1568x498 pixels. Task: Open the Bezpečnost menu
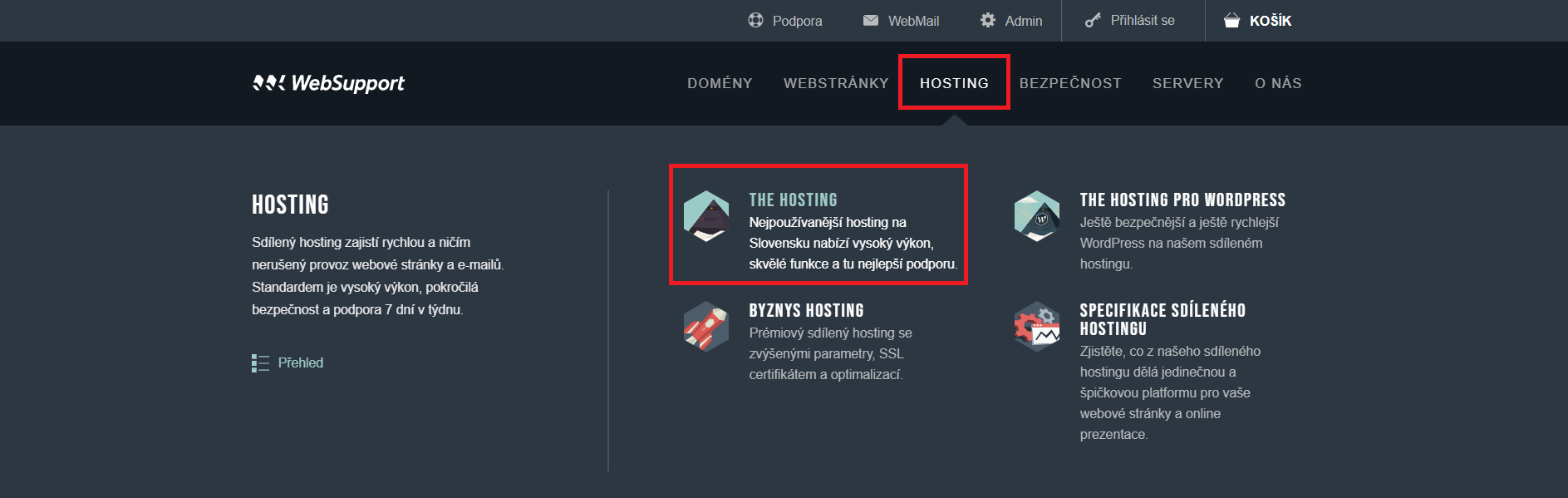1070,83
